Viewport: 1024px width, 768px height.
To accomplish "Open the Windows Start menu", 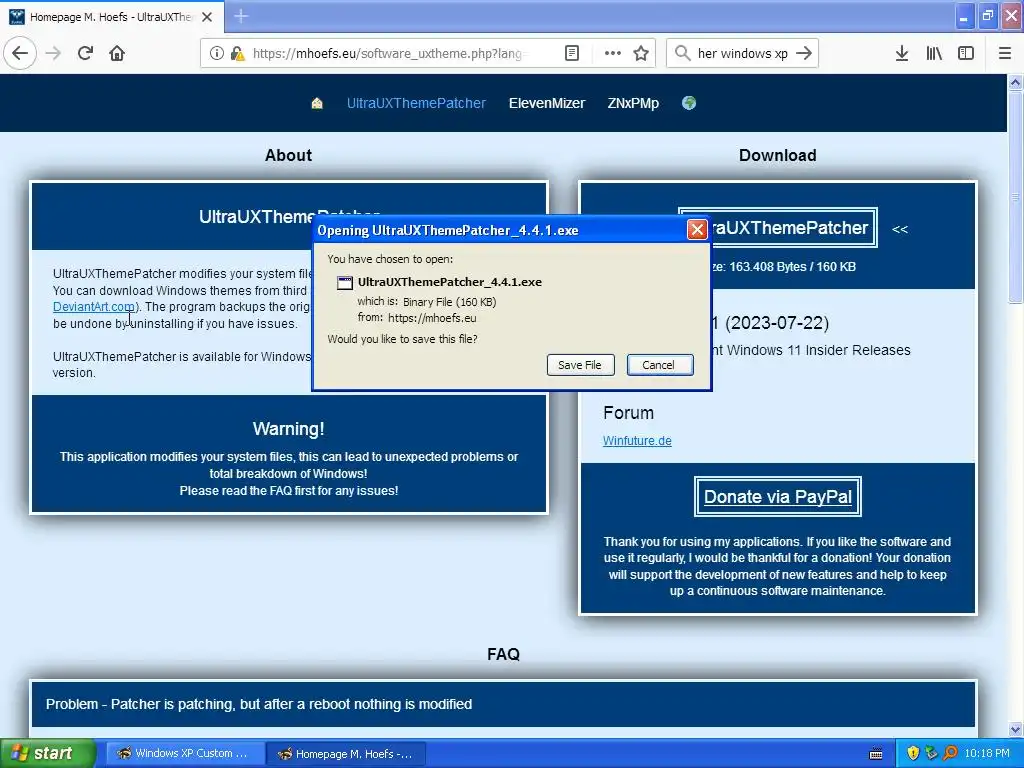I will click(47, 754).
